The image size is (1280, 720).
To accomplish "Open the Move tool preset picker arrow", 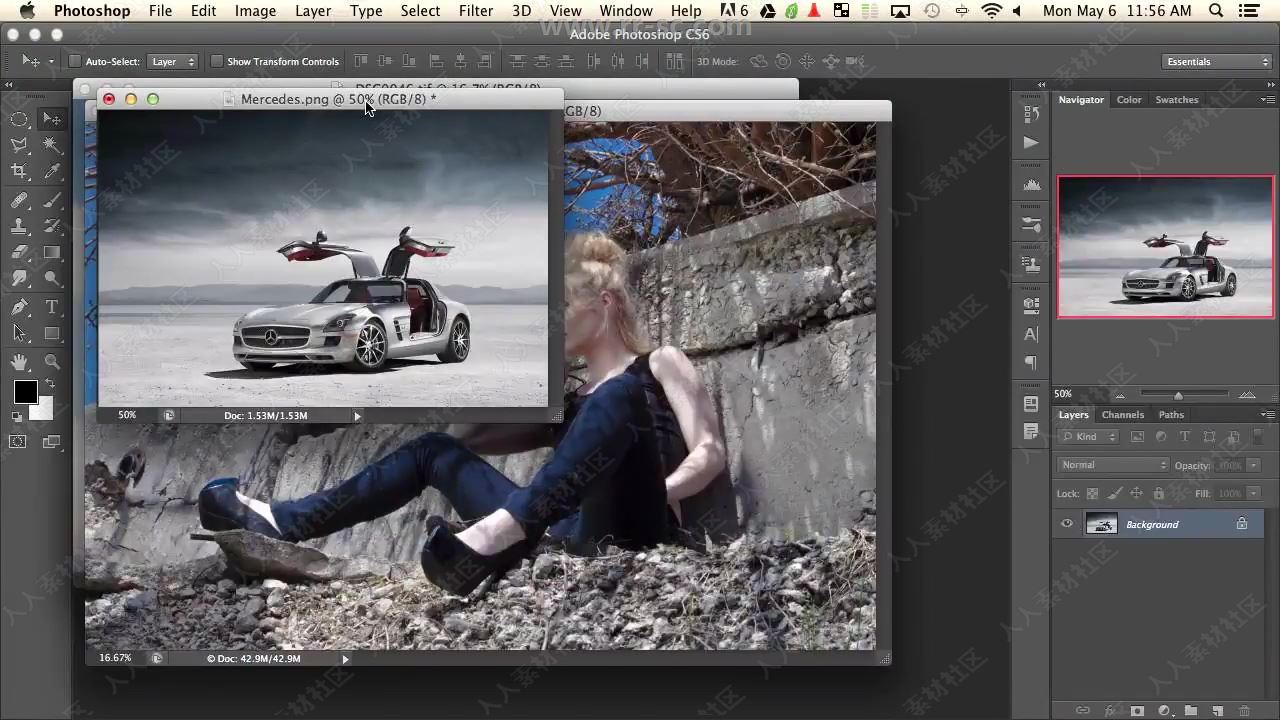I will (x=51, y=62).
